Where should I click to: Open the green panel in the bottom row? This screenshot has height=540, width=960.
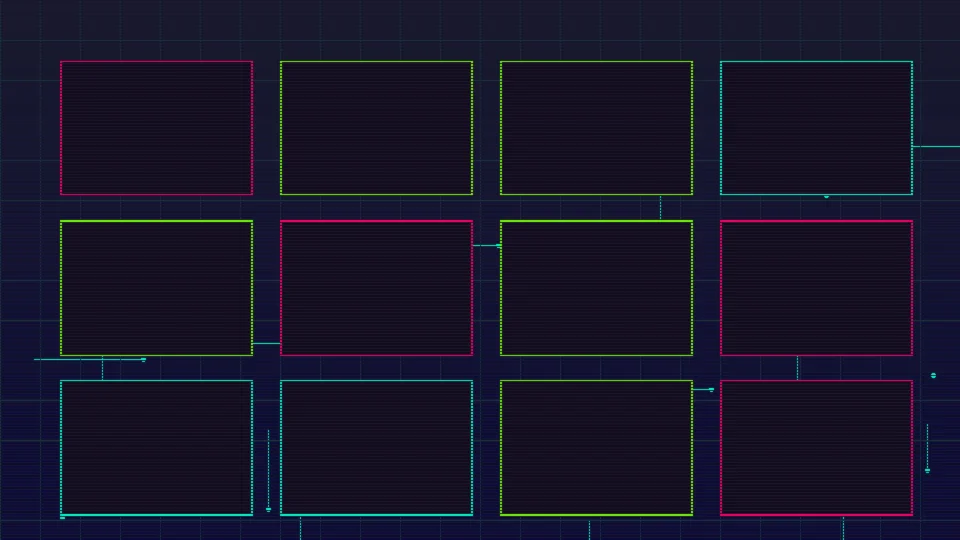point(596,448)
